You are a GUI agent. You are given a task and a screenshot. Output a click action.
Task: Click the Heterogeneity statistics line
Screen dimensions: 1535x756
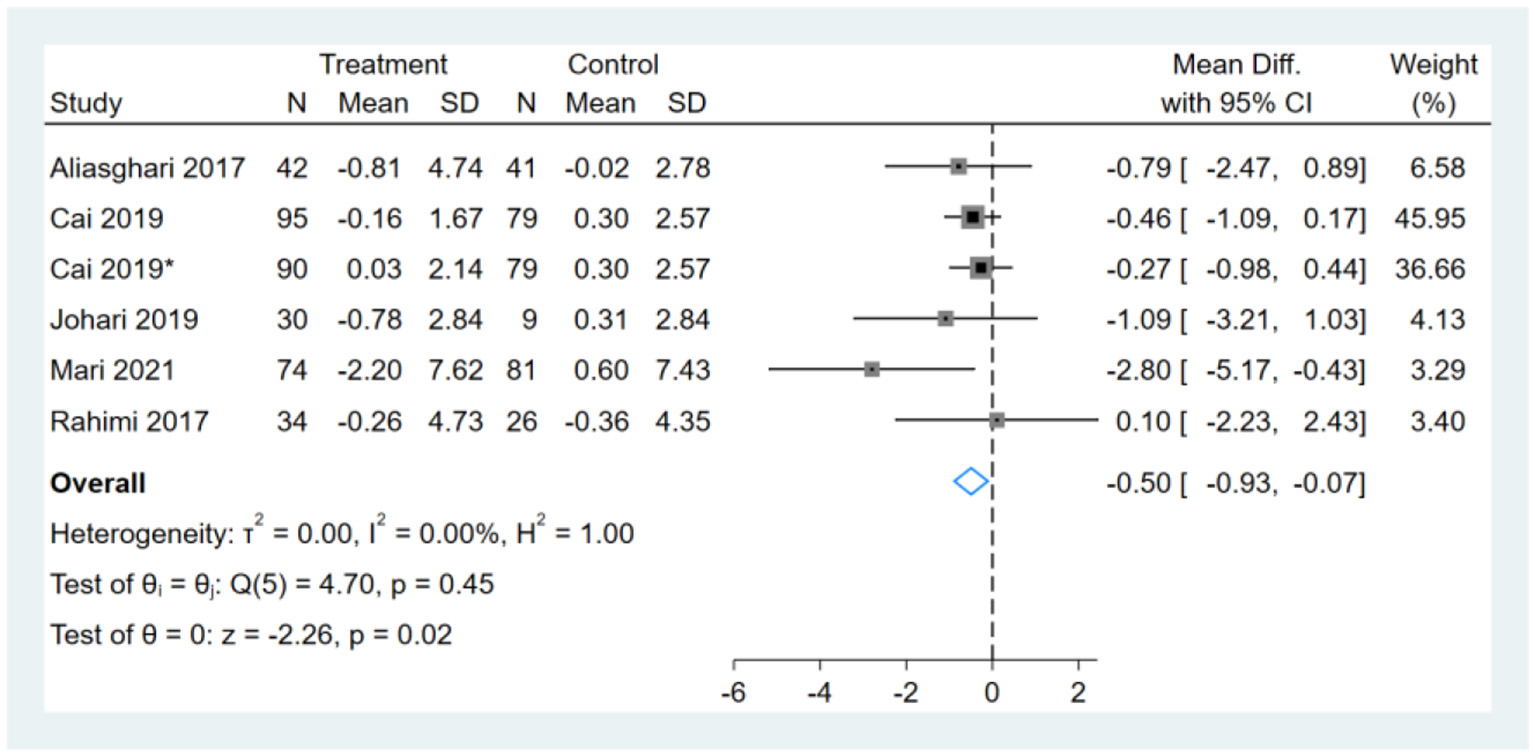[x=342, y=534]
